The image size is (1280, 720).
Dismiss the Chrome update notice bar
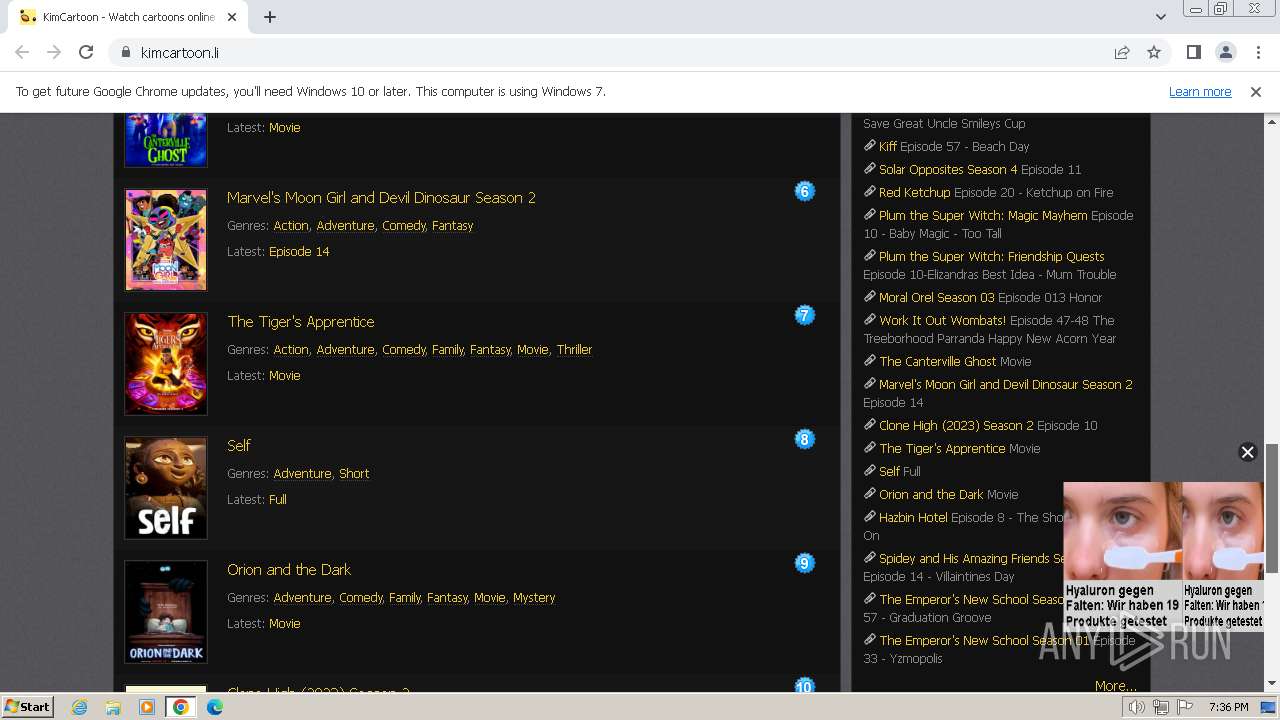click(x=1256, y=91)
